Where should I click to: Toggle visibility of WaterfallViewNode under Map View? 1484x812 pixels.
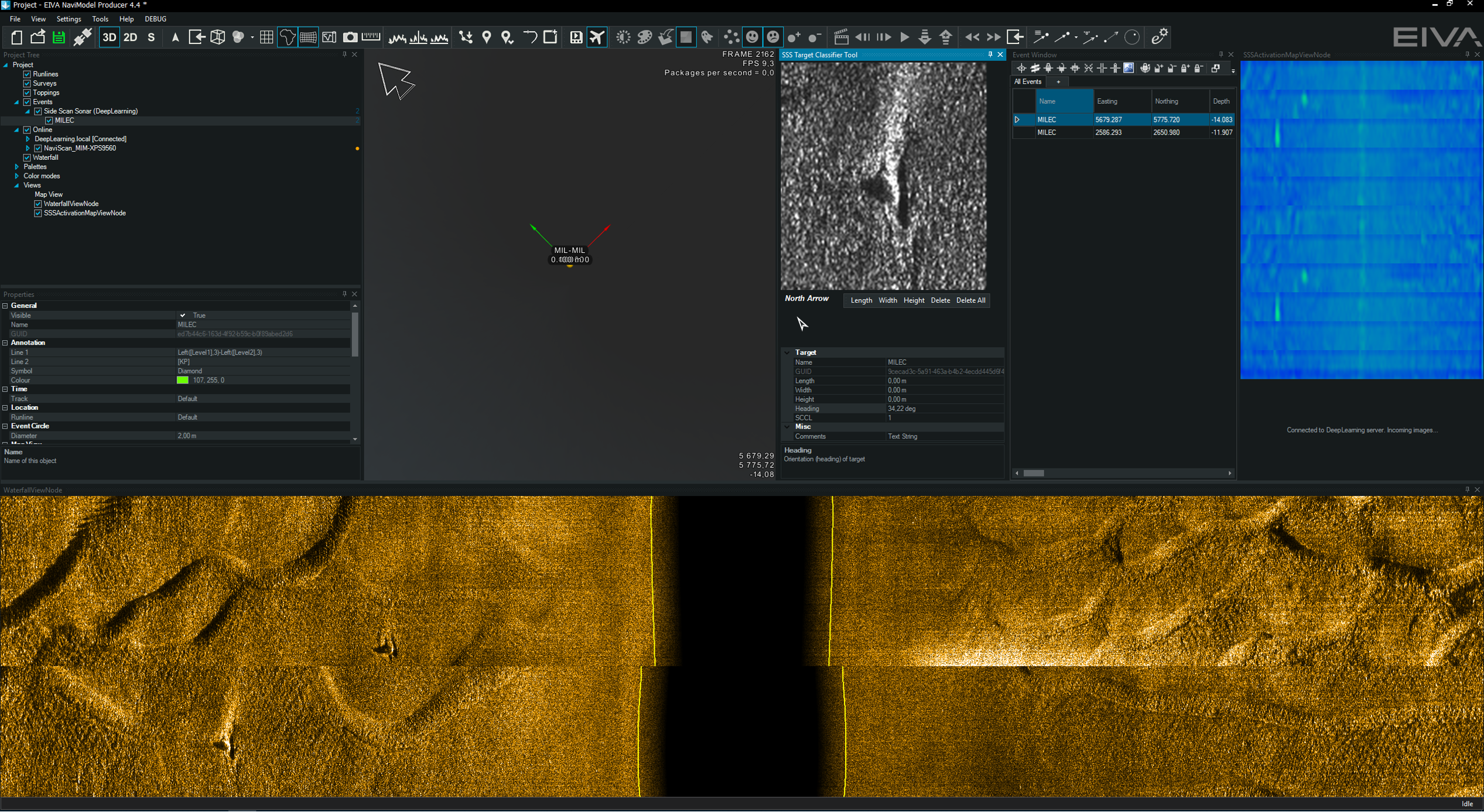click(37, 203)
